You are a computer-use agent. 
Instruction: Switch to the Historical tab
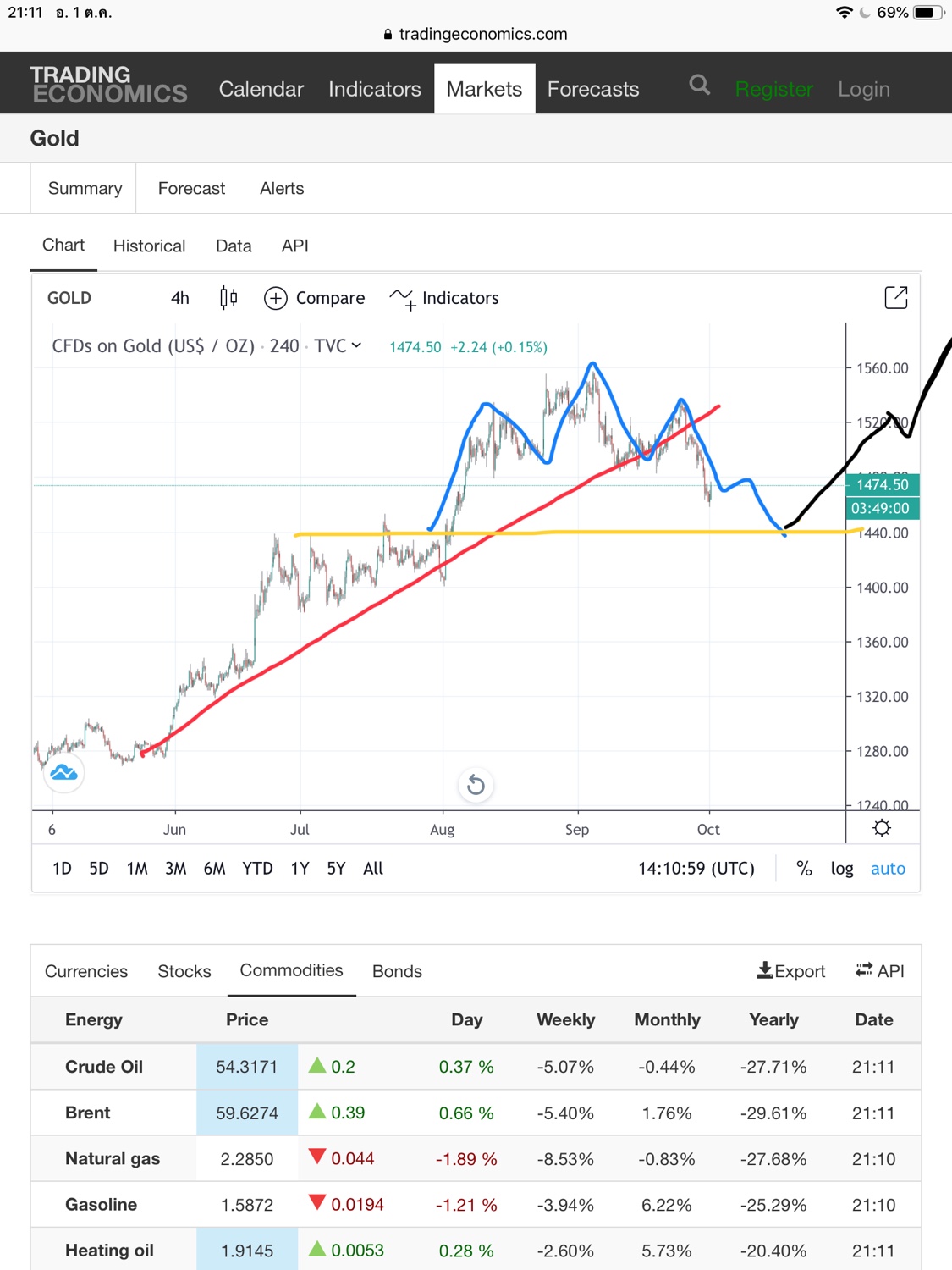(x=149, y=246)
